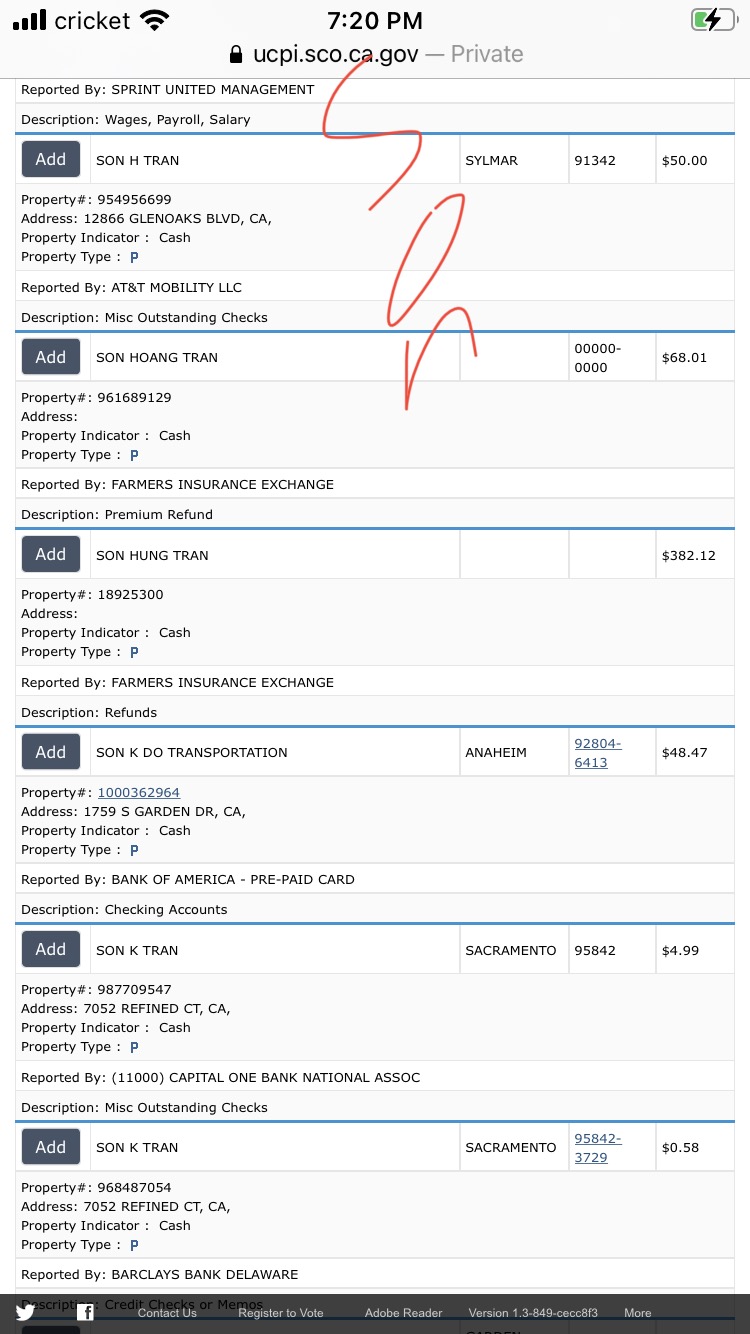Screen dimensions: 750x1334
Task: Open the More footer menu
Action: point(637,1313)
